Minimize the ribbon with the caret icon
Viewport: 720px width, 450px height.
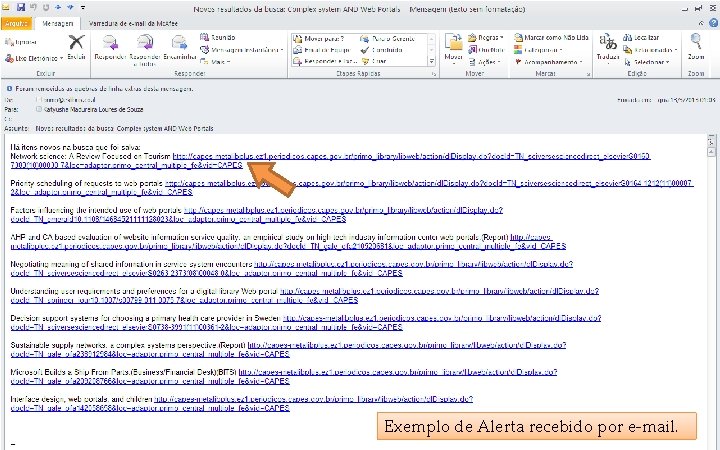pos(701,23)
